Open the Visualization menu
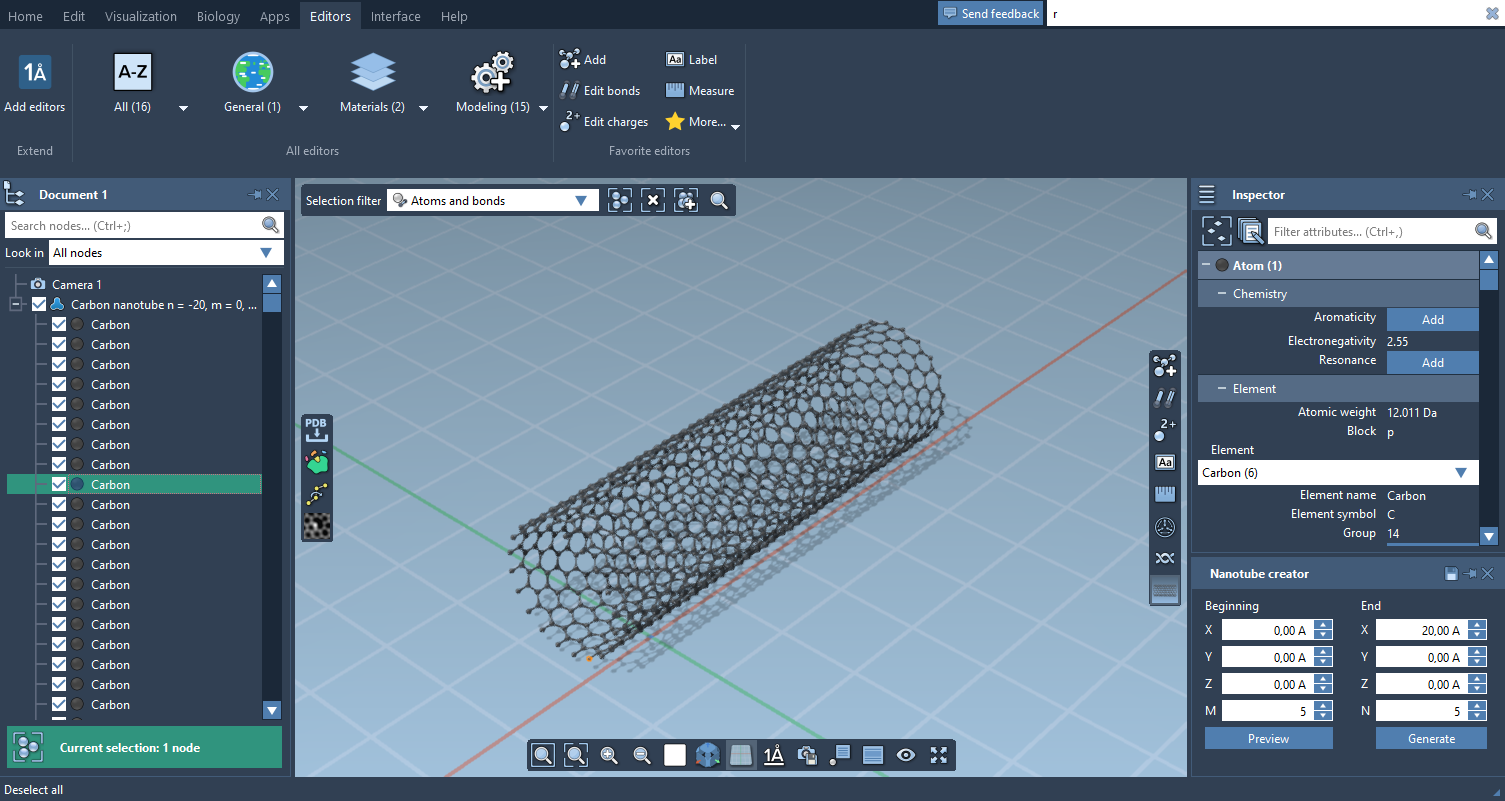 tap(141, 16)
